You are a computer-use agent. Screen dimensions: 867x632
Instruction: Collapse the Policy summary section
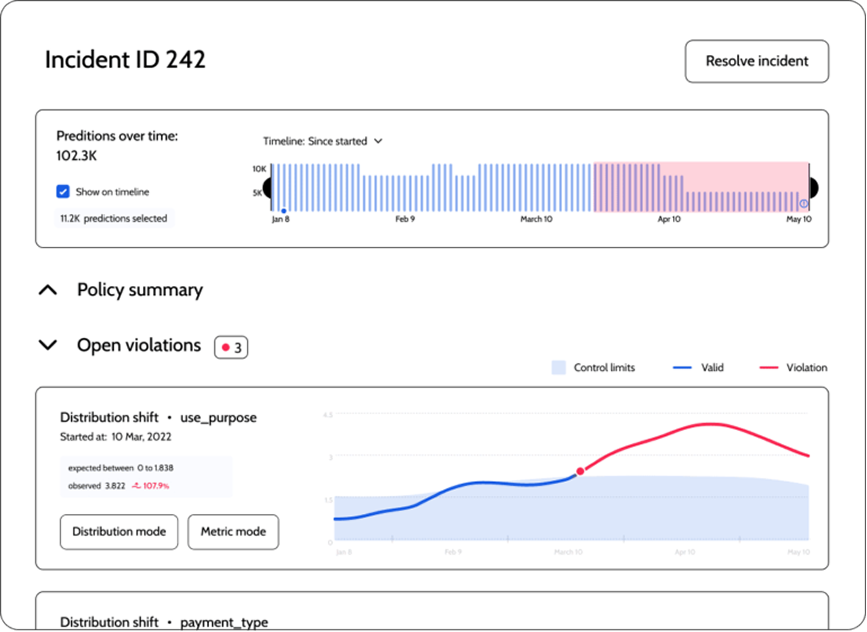pyautogui.click(x=48, y=289)
